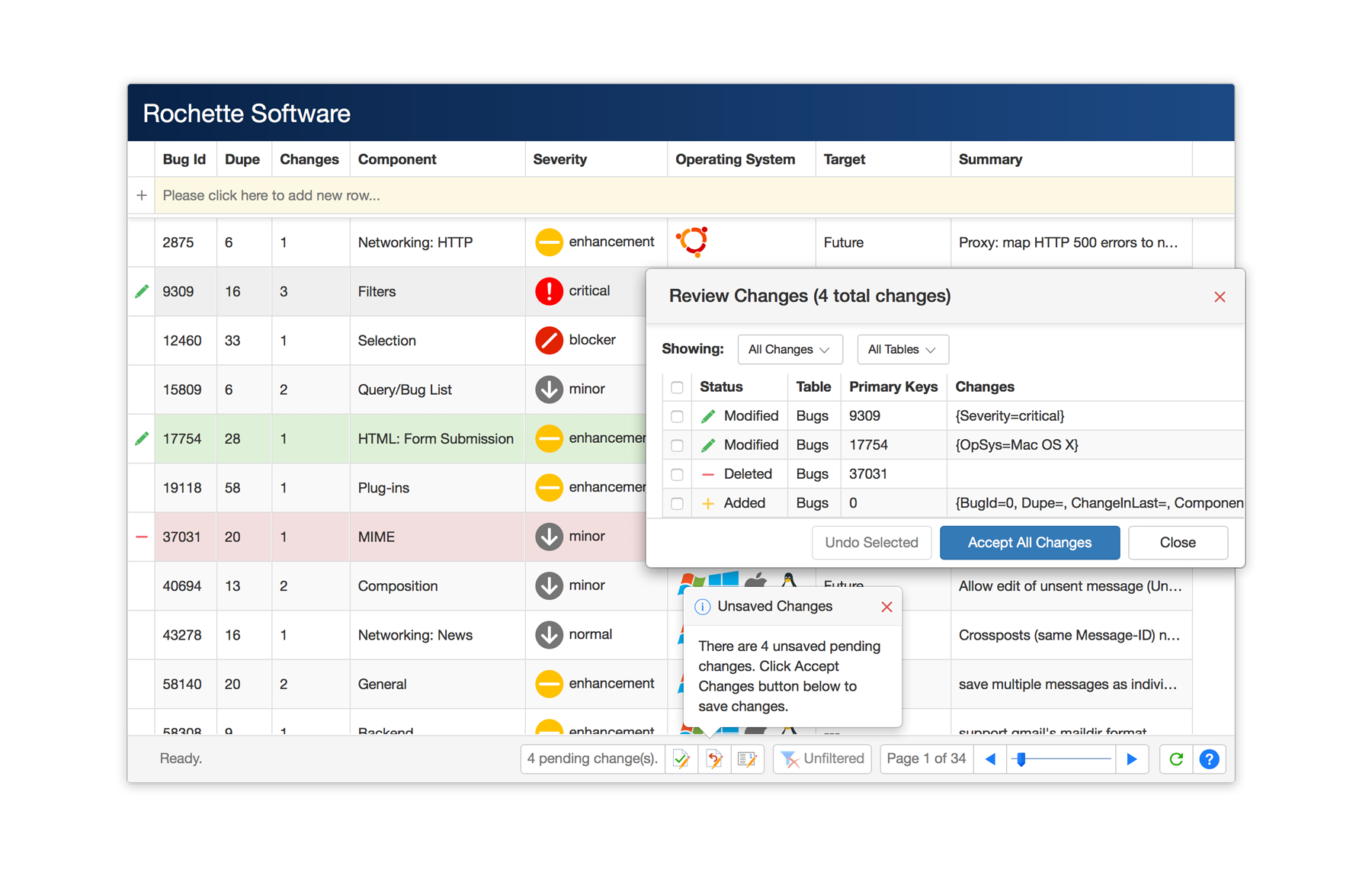Check the box for Modified row 9309
Screen dimensions: 1372x869
point(677,416)
